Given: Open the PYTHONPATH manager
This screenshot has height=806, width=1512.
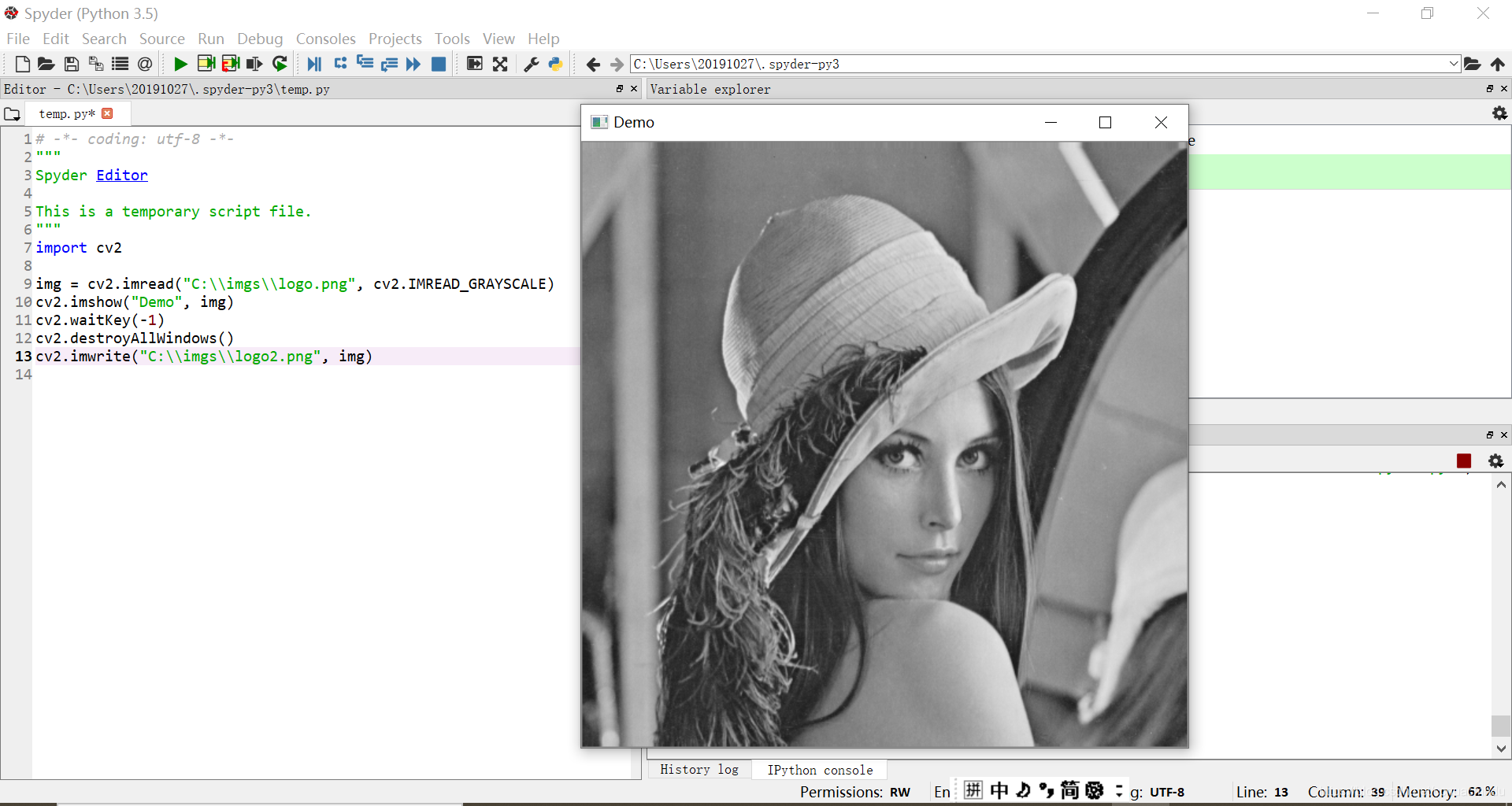Looking at the screenshot, I should point(556,64).
